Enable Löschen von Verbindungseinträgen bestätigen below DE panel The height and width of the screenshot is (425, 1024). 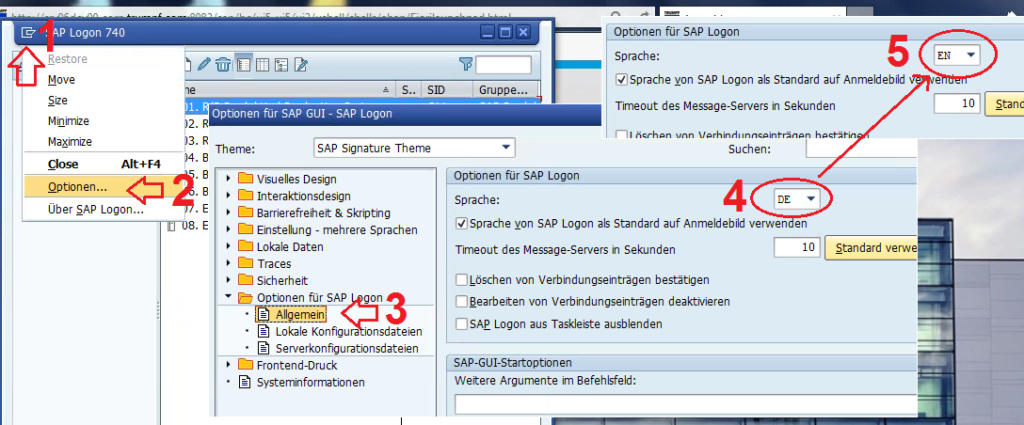(x=462, y=280)
